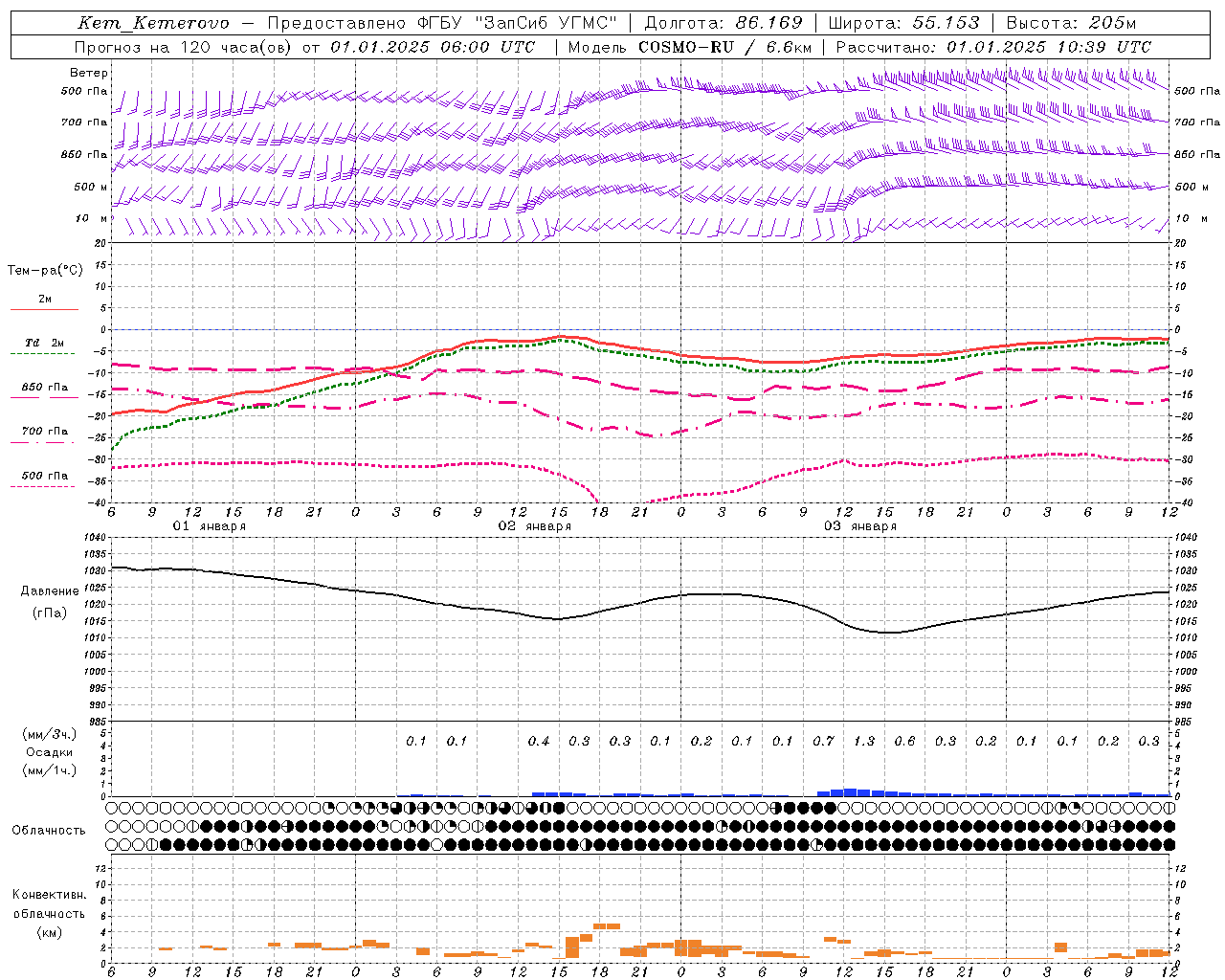Viewport: 1225px width, 980px height.
Task: Click the '02 января' date label
Action: (x=534, y=526)
